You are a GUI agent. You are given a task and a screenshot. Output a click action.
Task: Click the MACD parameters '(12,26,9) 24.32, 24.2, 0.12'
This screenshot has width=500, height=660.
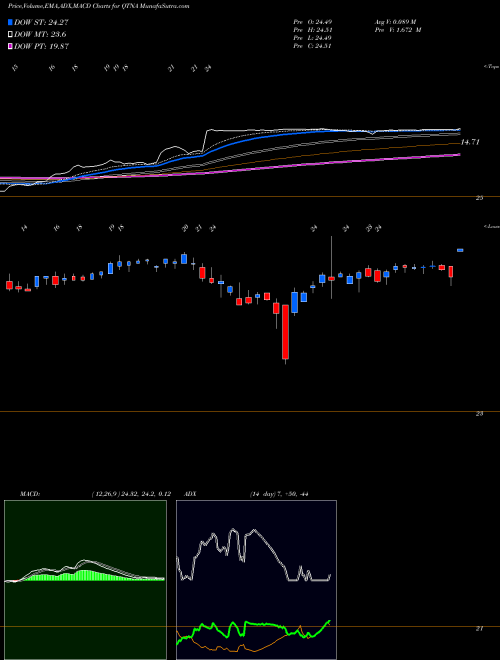[131, 494]
